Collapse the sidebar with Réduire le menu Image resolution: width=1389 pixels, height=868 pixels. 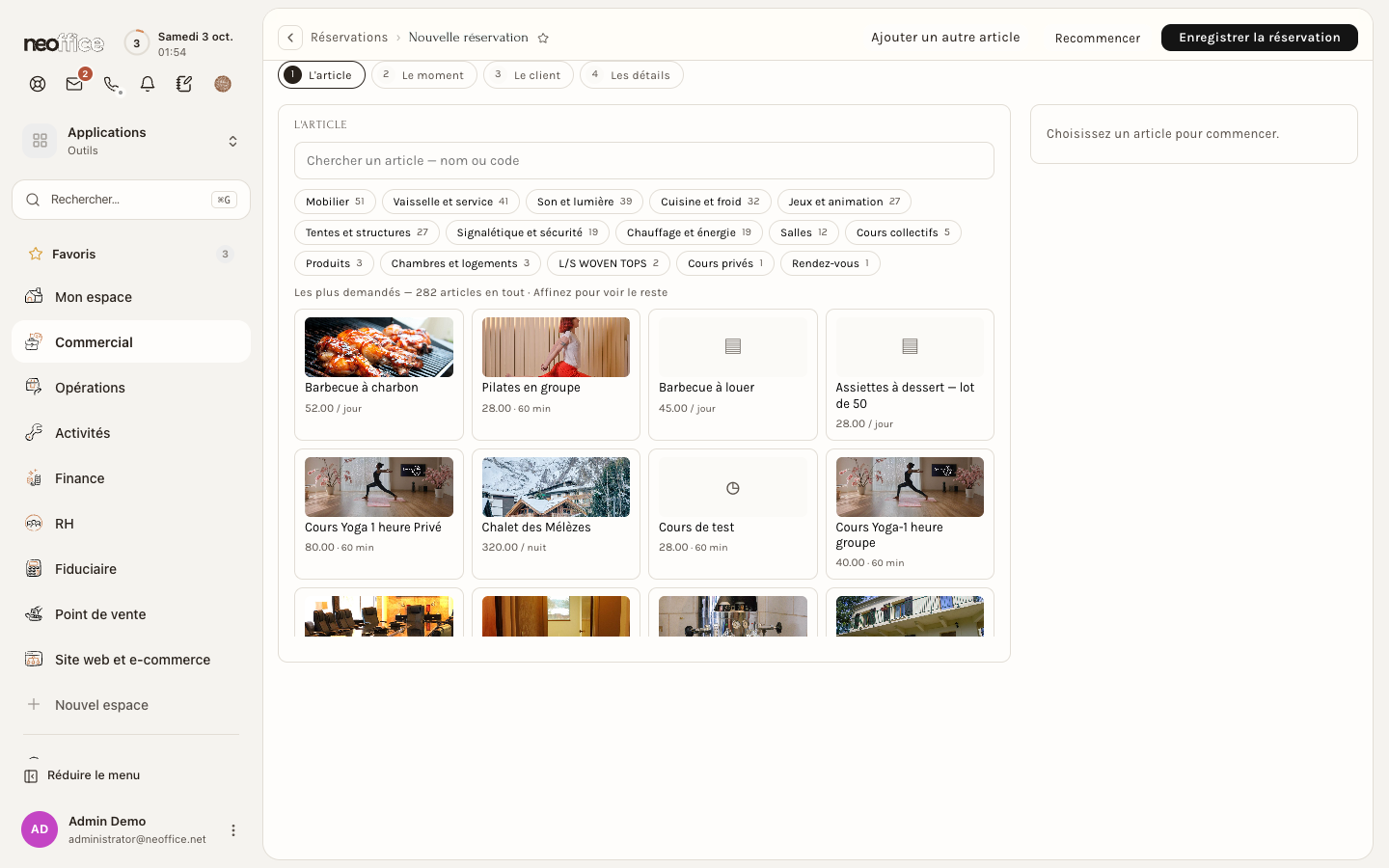point(82,775)
